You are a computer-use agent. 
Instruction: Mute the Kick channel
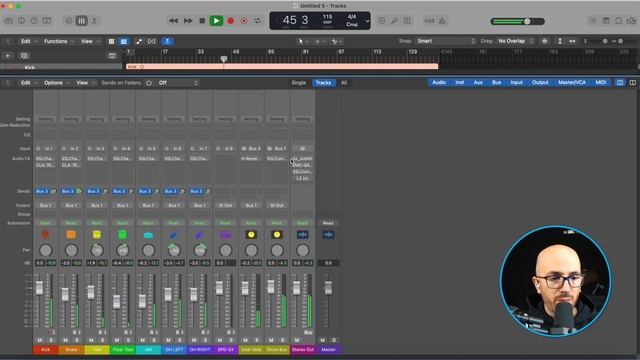coord(40,340)
